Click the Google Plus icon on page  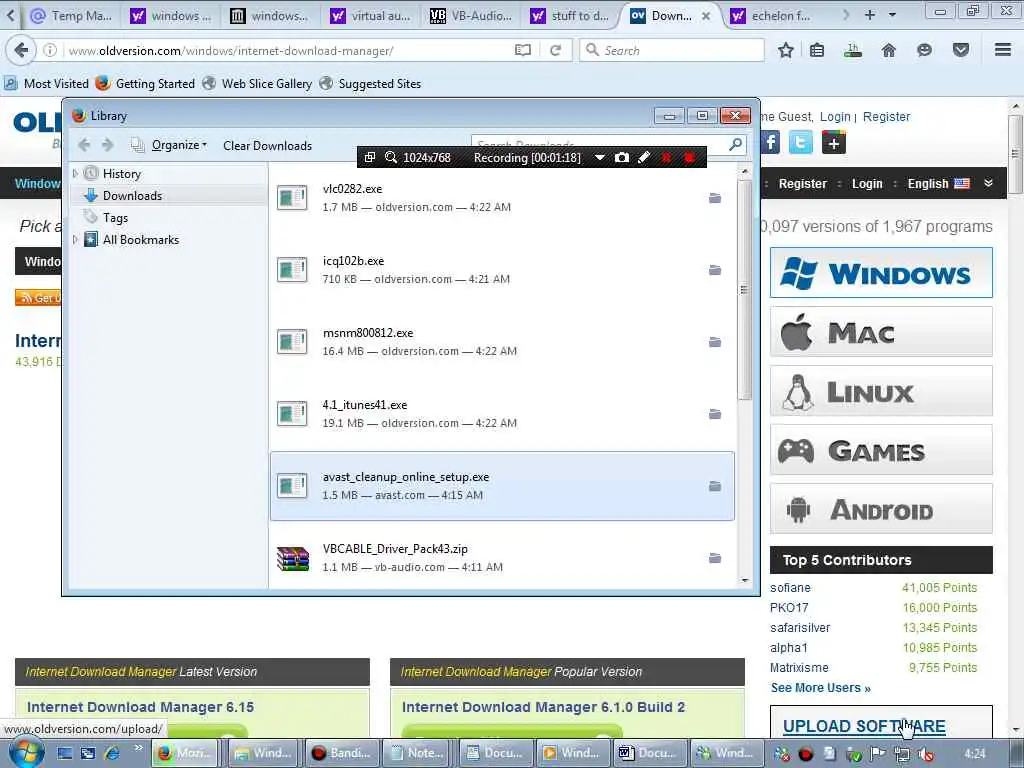tap(834, 142)
